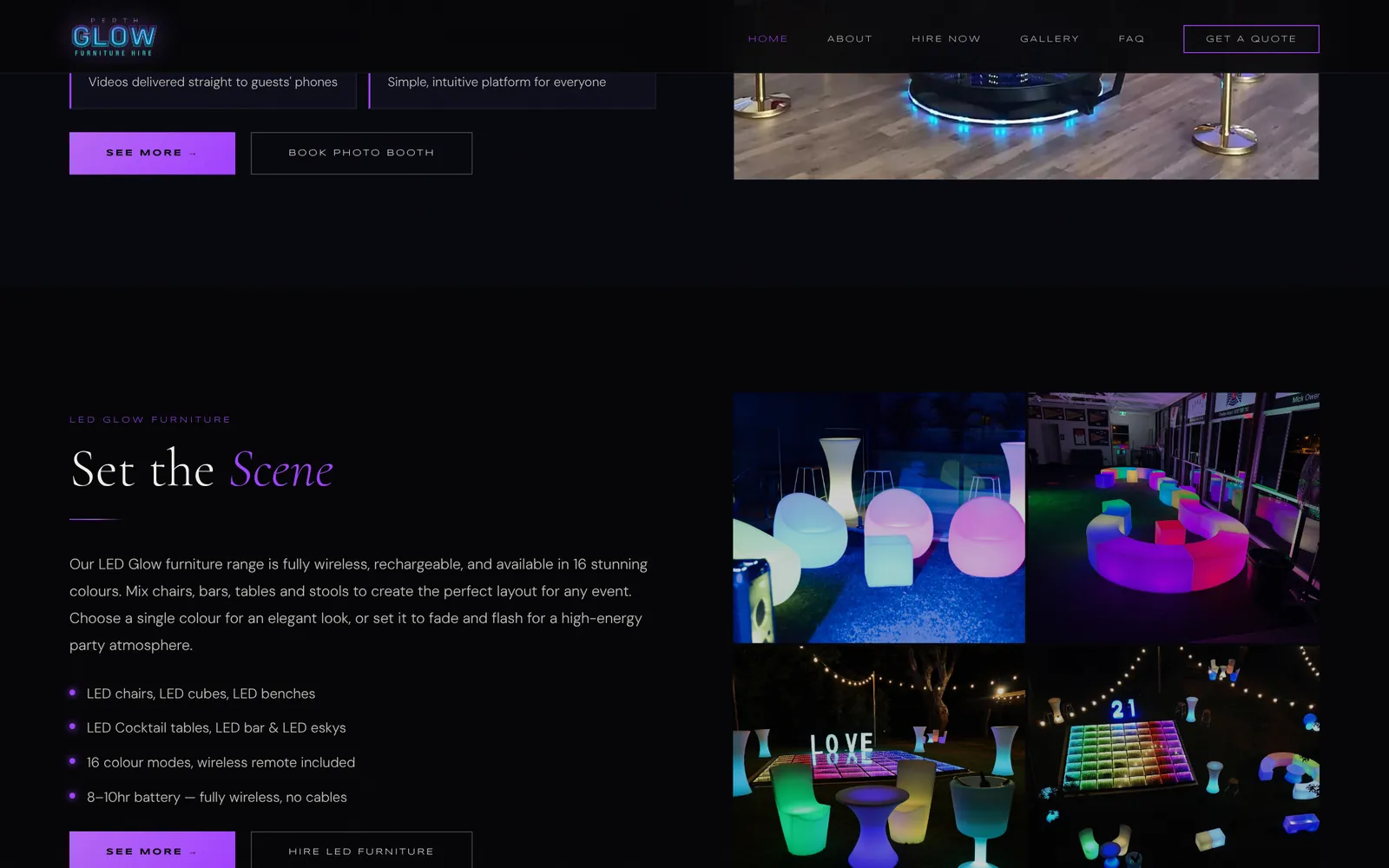
Task: Open the rainbow curved bench photo
Action: pyautogui.click(x=1174, y=517)
